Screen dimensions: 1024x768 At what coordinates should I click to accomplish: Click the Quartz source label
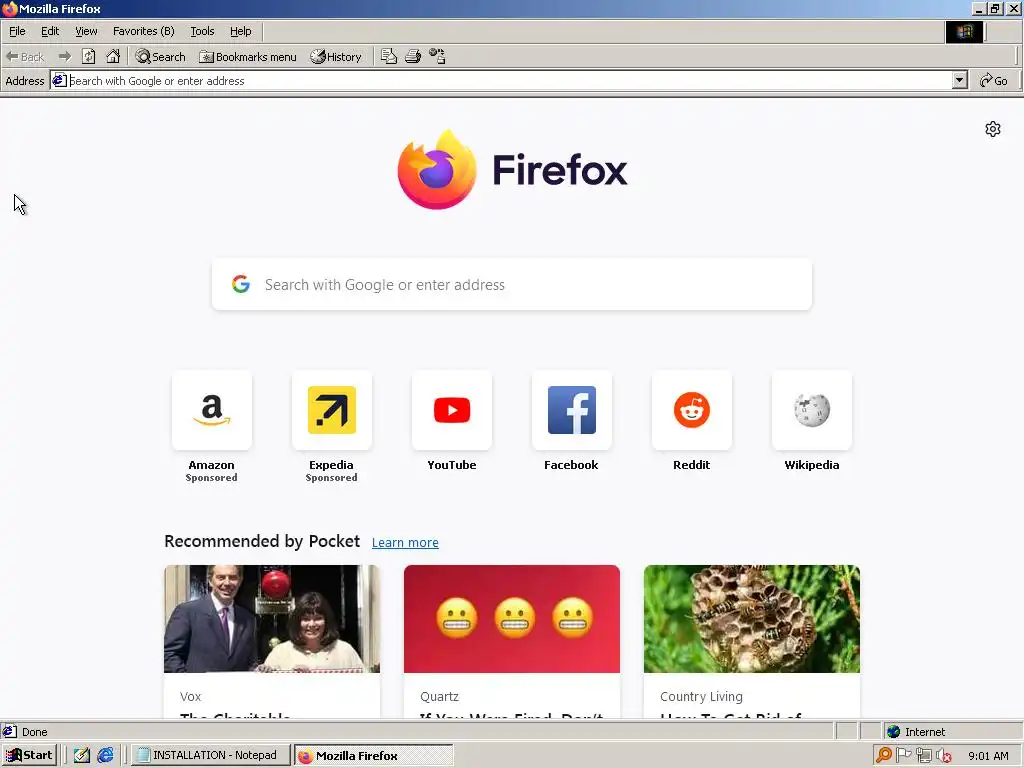(440, 696)
